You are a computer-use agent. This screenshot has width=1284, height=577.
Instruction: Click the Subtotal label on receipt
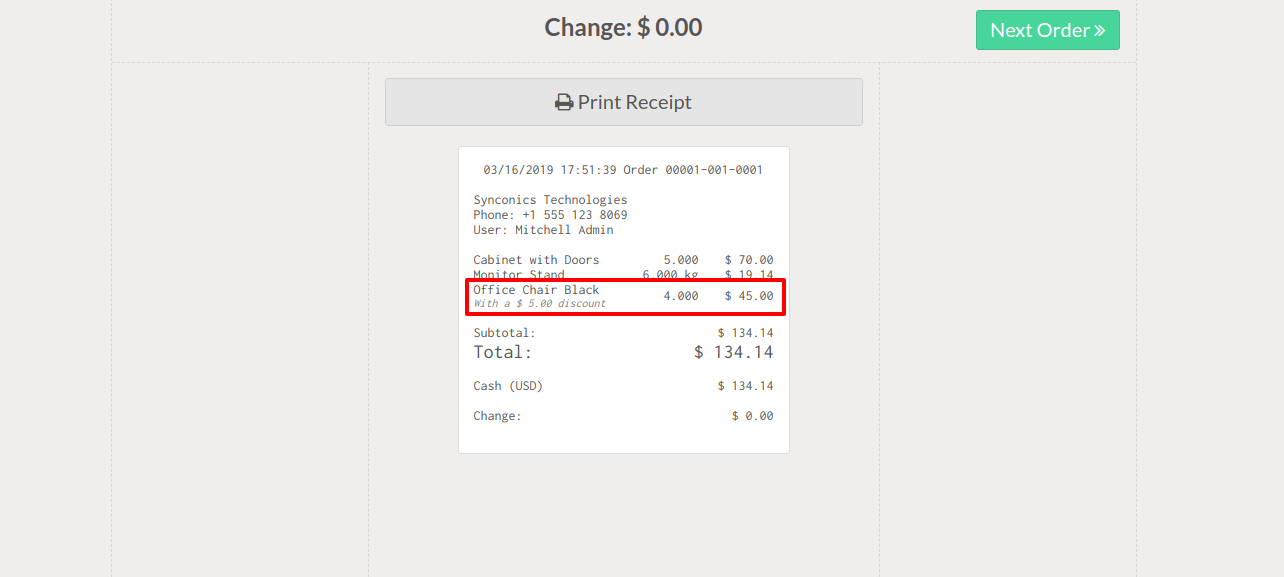point(504,333)
